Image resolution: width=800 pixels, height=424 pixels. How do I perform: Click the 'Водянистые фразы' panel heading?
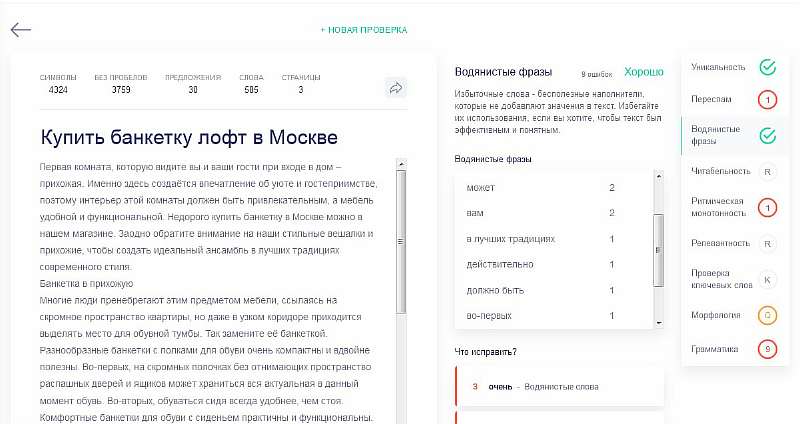coord(503,72)
